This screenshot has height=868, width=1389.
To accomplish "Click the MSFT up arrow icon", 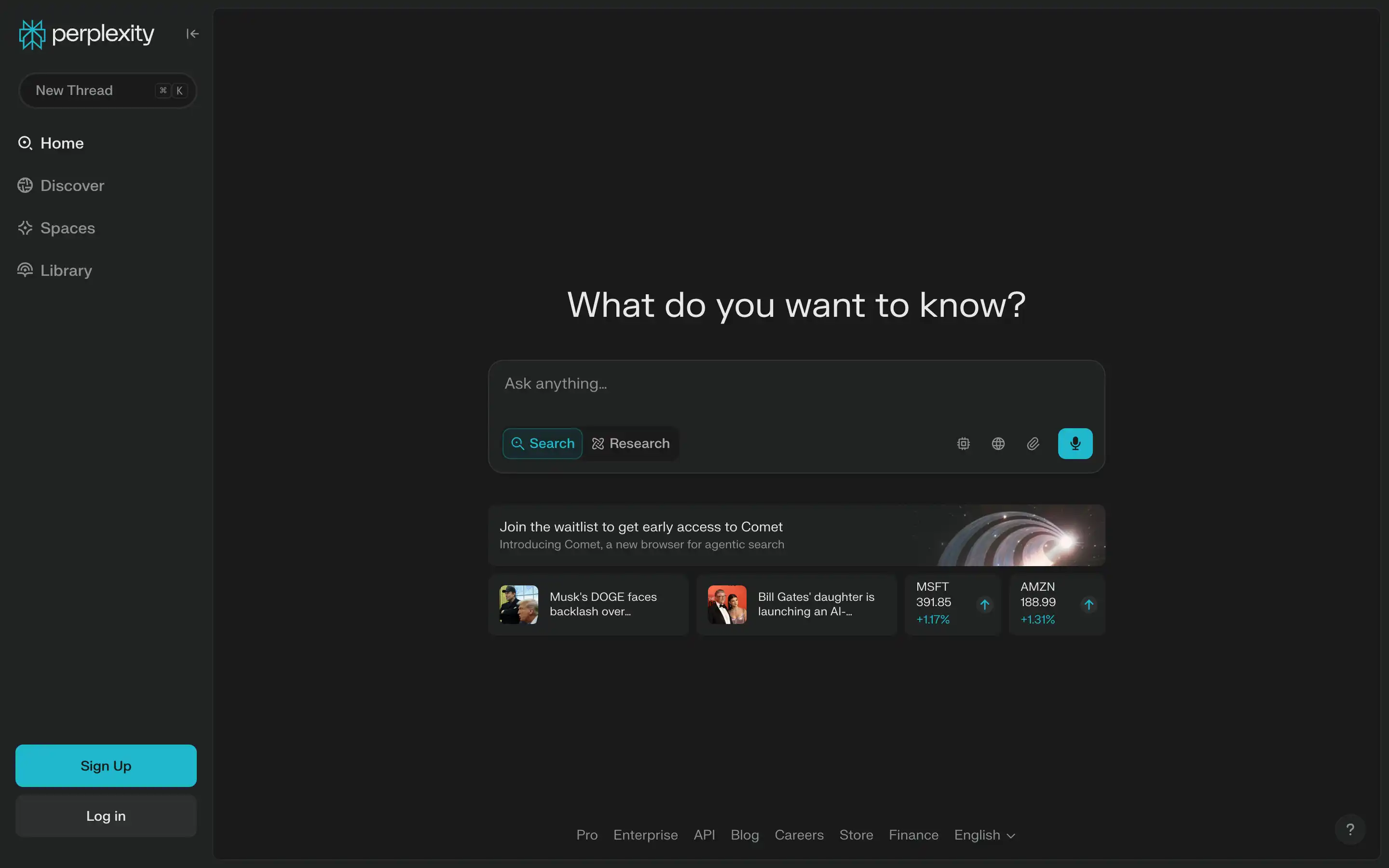I will 984,605.
